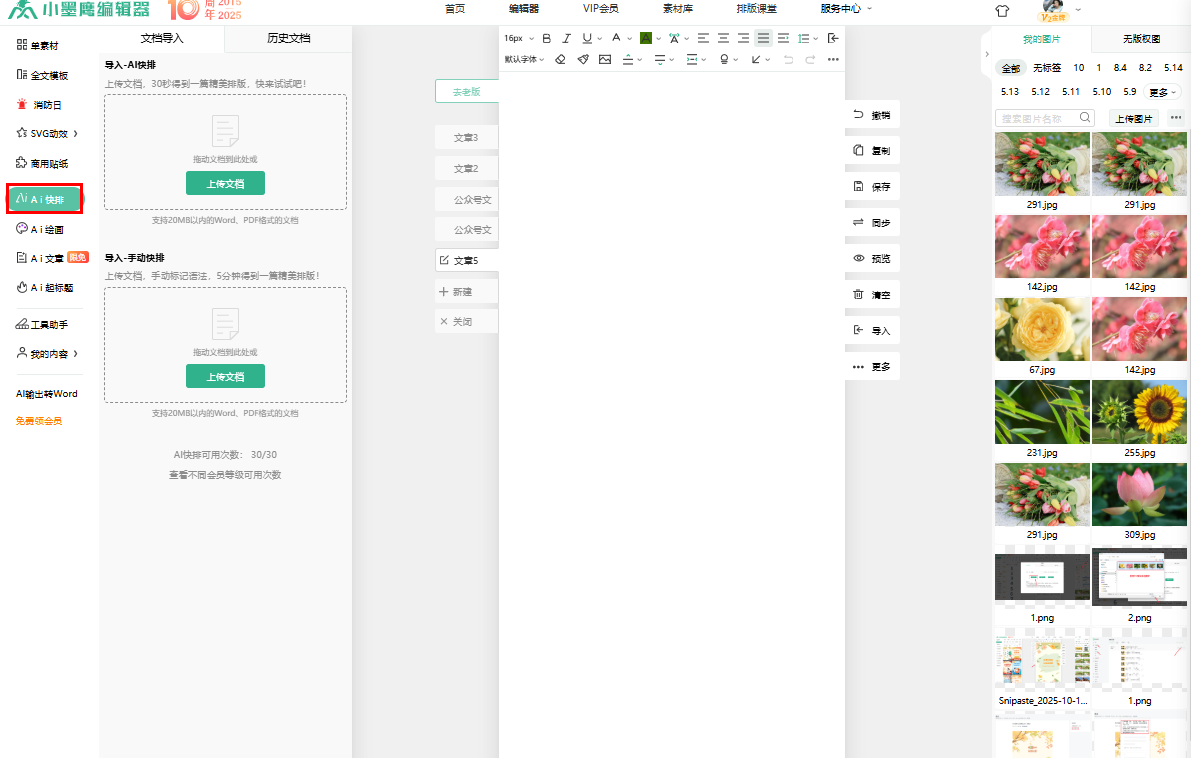Click the copy (复制) side button
The height and width of the screenshot is (758, 1191).
pos(872,150)
